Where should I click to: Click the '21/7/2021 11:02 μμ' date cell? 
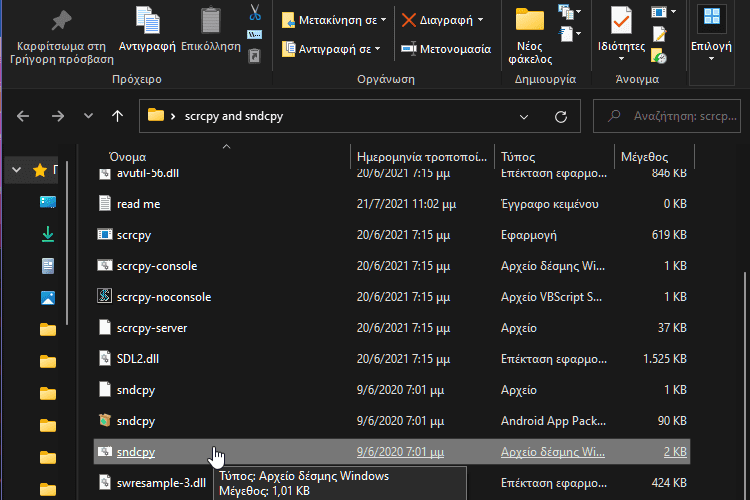406,204
